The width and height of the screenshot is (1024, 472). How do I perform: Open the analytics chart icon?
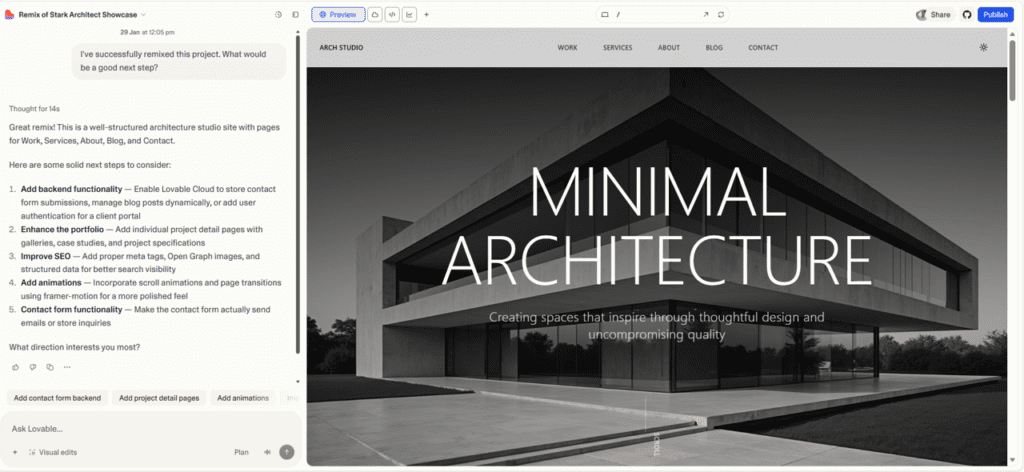(x=409, y=14)
